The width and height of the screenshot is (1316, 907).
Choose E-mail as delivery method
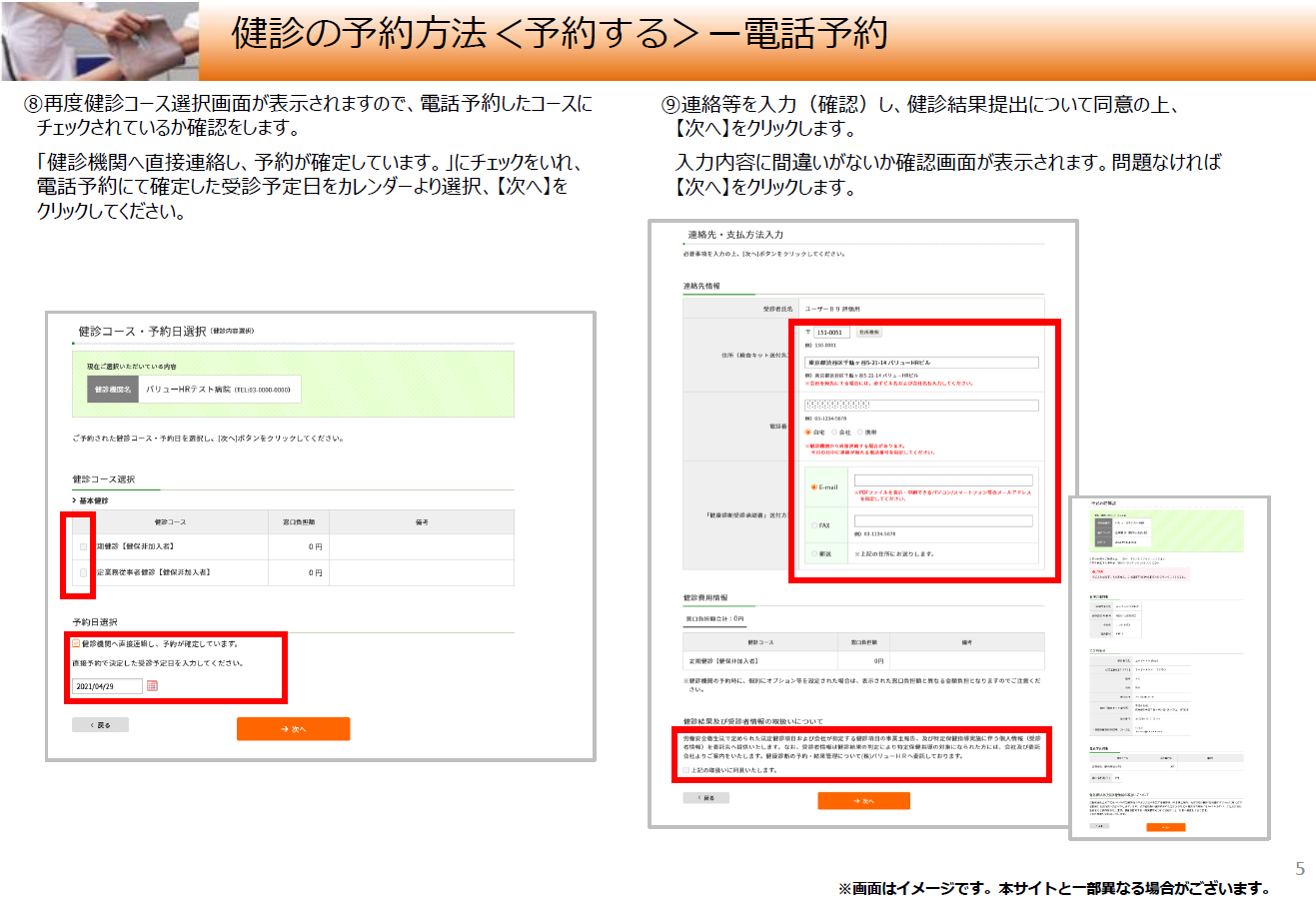pos(814,487)
